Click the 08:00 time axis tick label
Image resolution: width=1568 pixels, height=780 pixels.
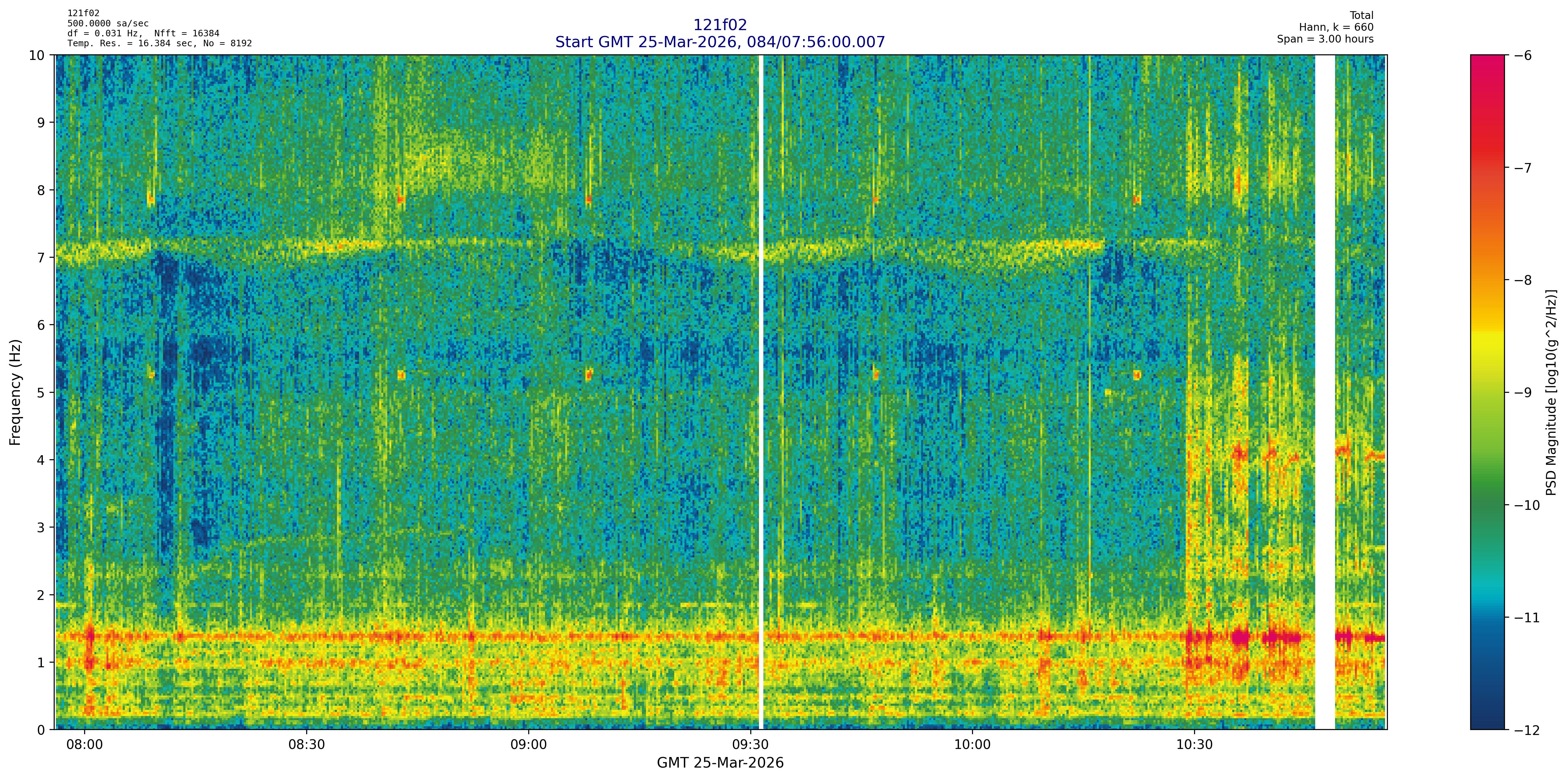(84, 745)
